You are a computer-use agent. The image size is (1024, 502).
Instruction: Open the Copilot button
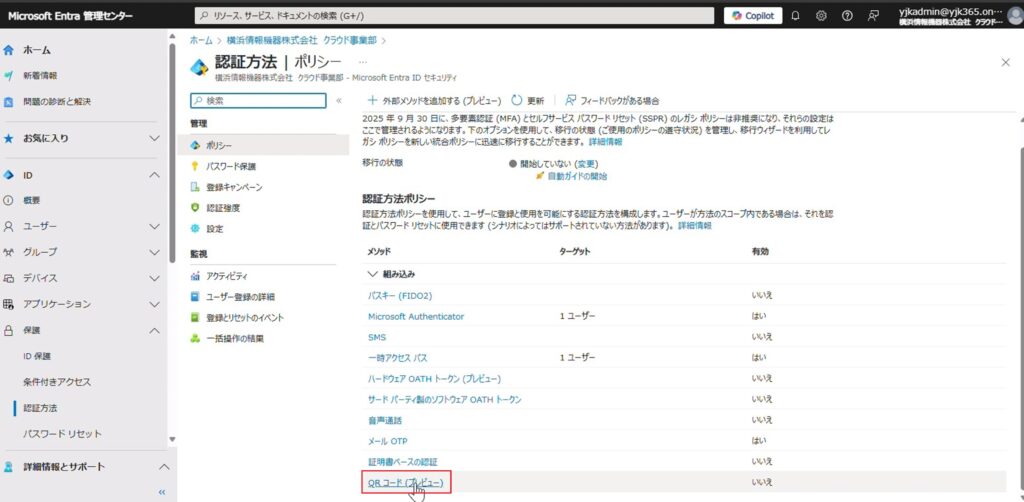coord(753,16)
